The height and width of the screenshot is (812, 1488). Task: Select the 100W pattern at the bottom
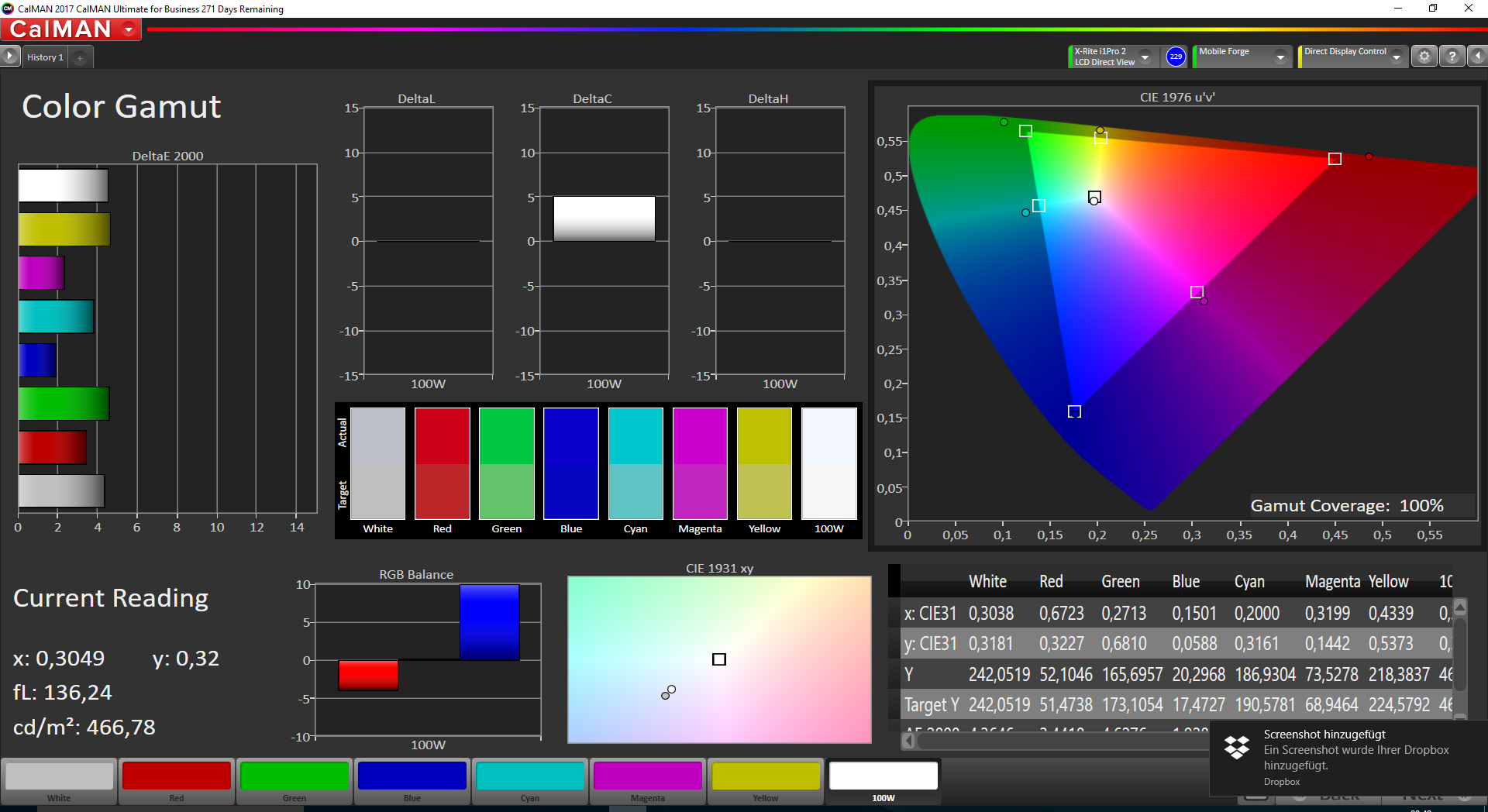(x=883, y=781)
